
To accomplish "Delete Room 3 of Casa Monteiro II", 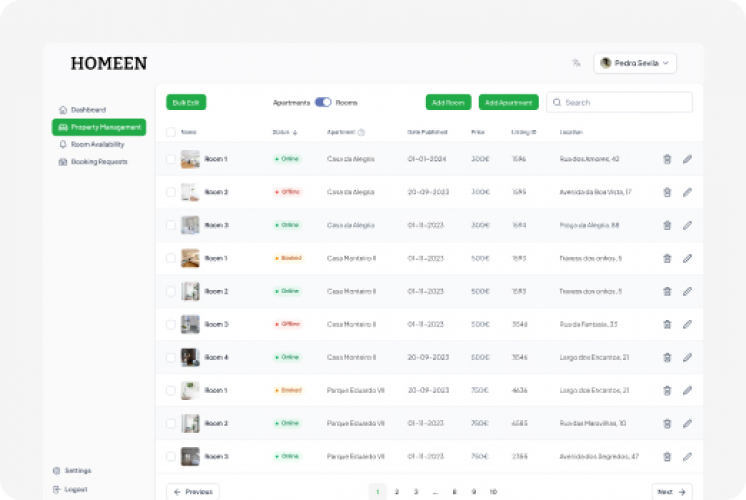I will tap(667, 324).
